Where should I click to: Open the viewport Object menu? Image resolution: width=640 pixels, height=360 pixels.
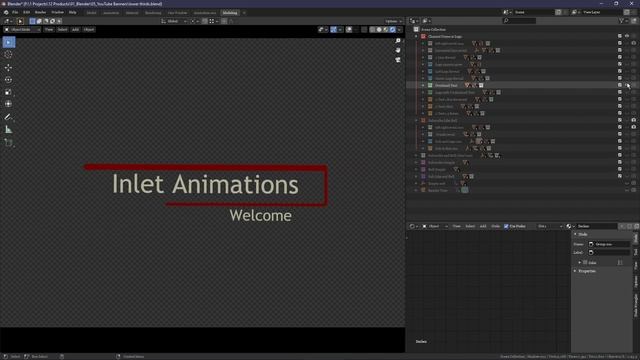click(x=89, y=29)
